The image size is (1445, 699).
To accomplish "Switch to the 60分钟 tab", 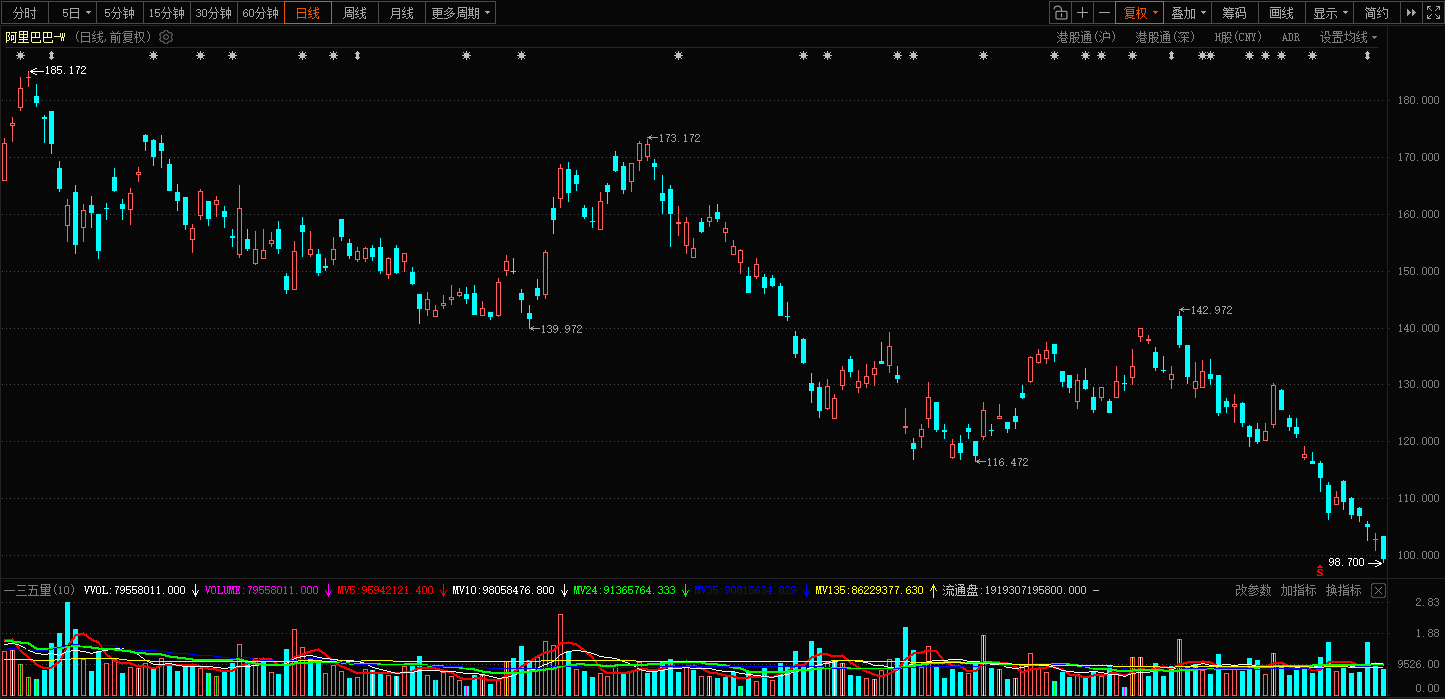I will [x=260, y=13].
